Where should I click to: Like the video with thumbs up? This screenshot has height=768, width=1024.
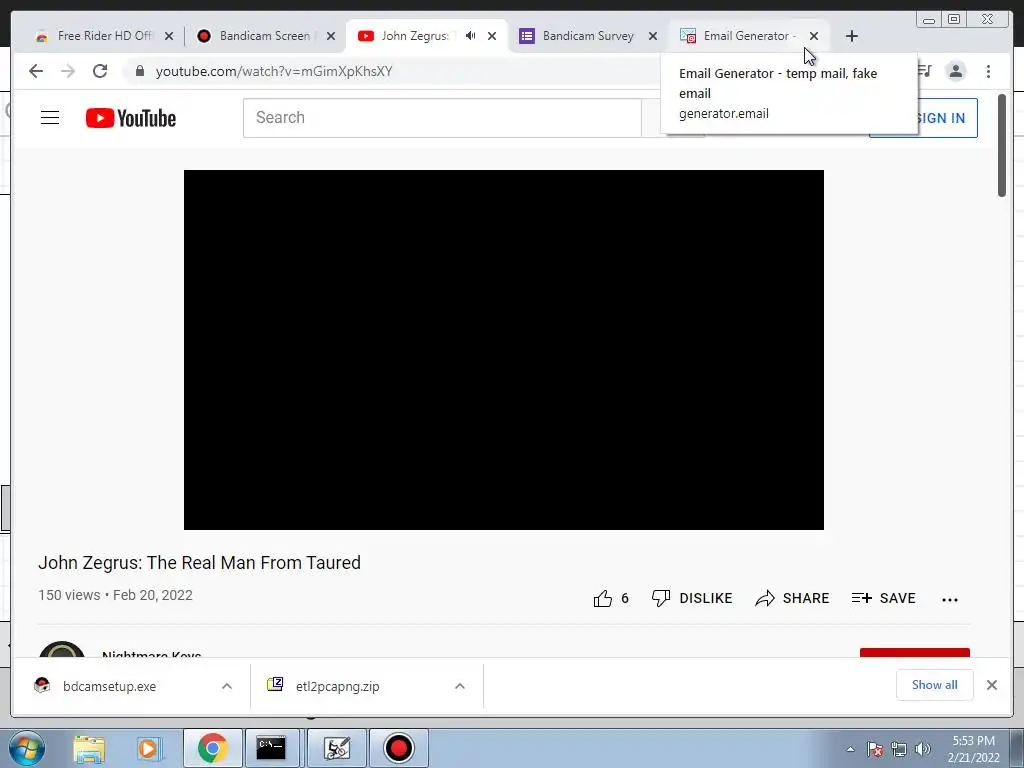click(603, 598)
